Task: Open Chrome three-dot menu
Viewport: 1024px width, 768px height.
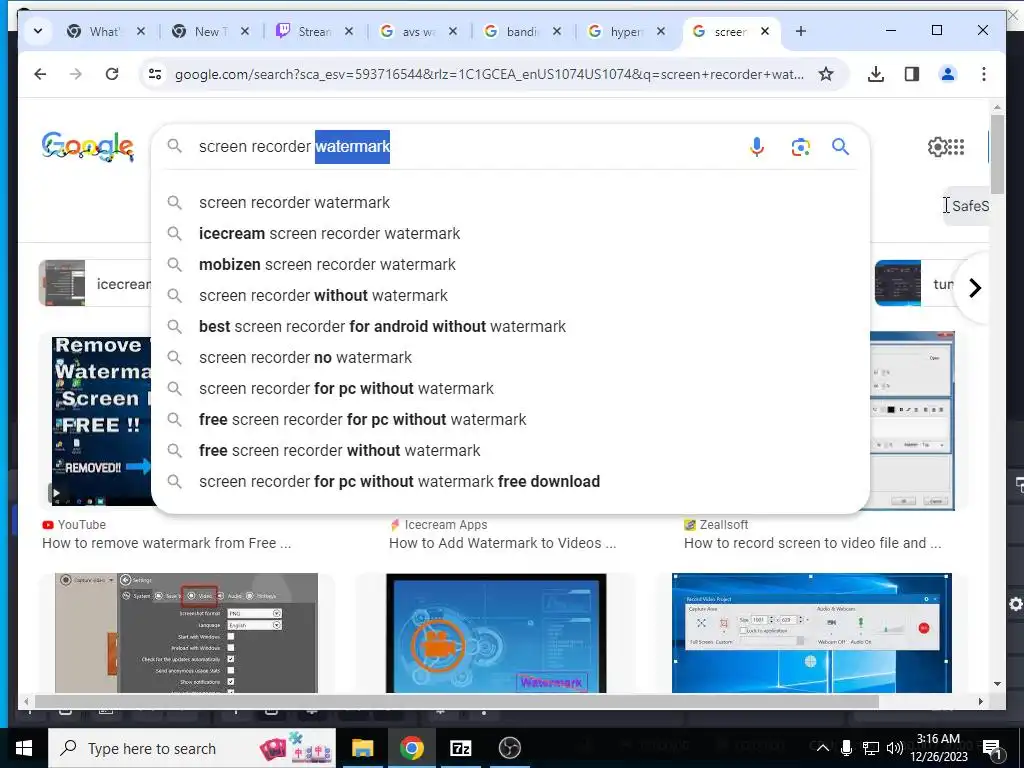Action: click(x=984, y=74)
